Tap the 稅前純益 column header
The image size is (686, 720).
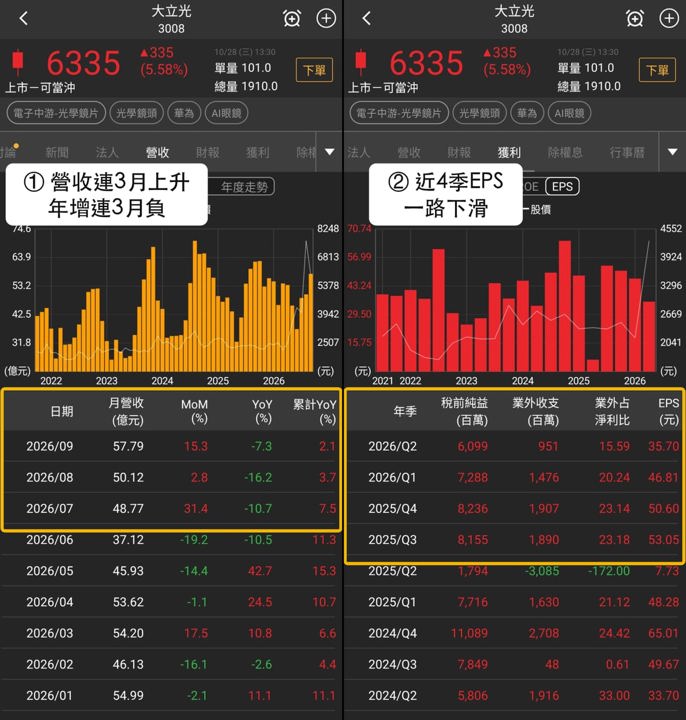tap(465, 411)
